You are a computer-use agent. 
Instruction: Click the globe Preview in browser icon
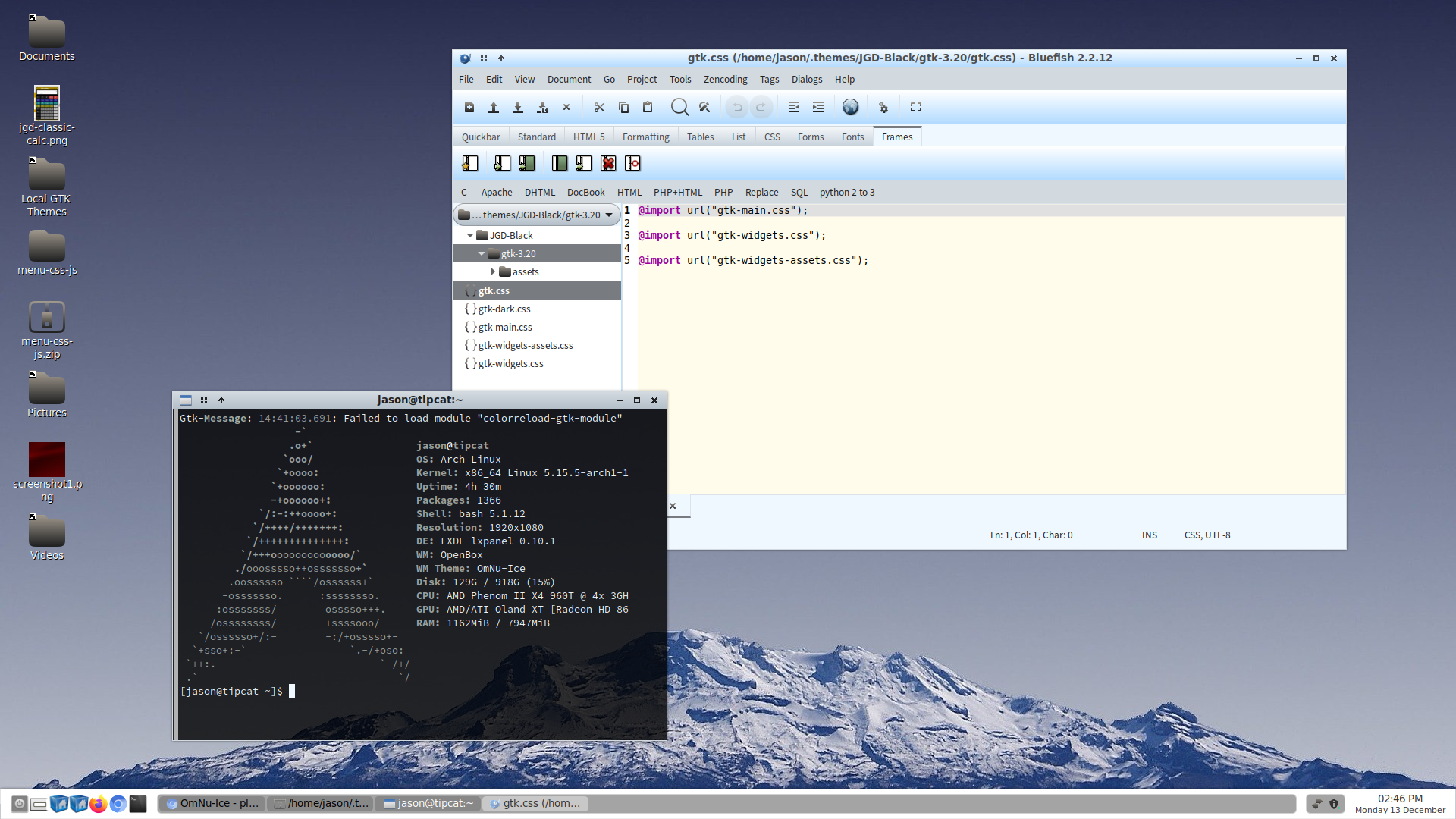coord(851,108)
